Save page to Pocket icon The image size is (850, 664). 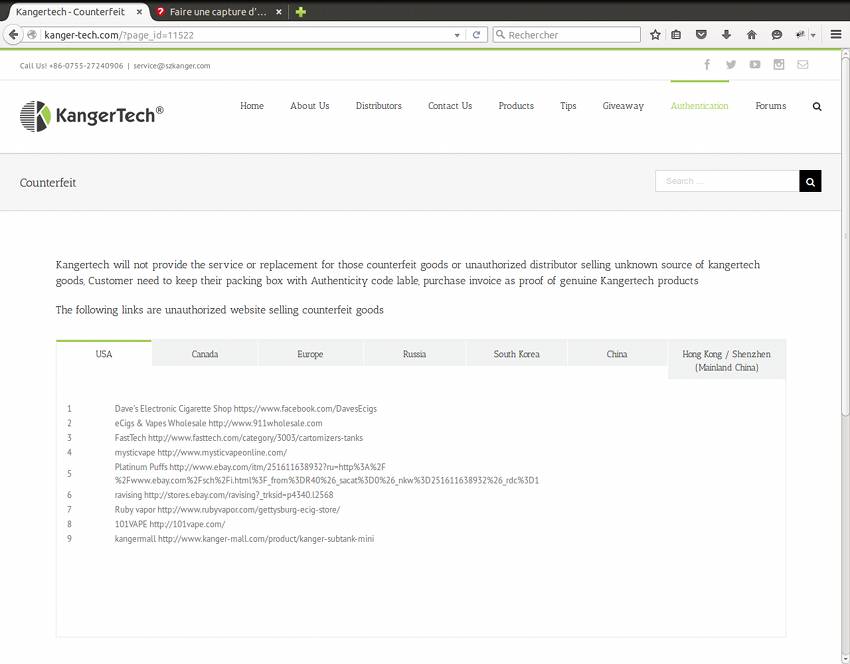click(701, 35)
